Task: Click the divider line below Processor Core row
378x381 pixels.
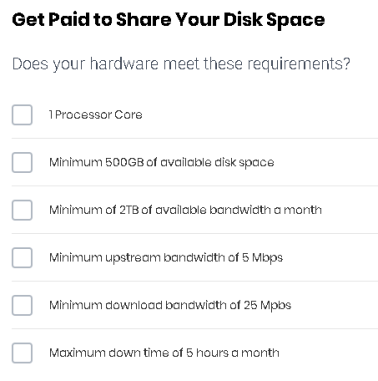Action: pyautogui.click(x=195, y=138)
